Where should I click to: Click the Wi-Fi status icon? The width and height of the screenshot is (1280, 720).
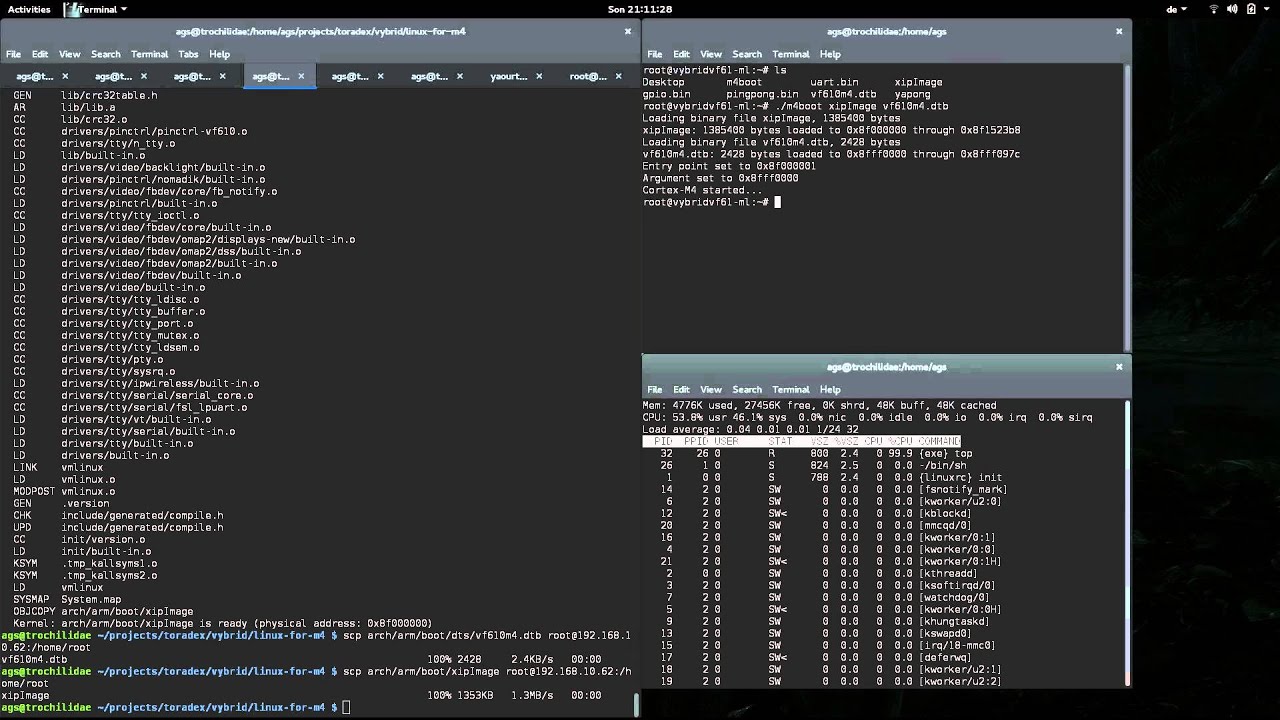tap(1214, 9)
